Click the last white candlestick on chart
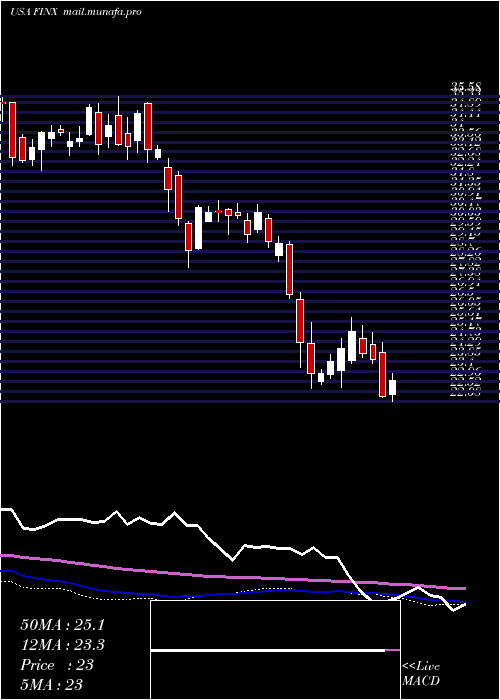The image size is (500, 700). [392, 387]
